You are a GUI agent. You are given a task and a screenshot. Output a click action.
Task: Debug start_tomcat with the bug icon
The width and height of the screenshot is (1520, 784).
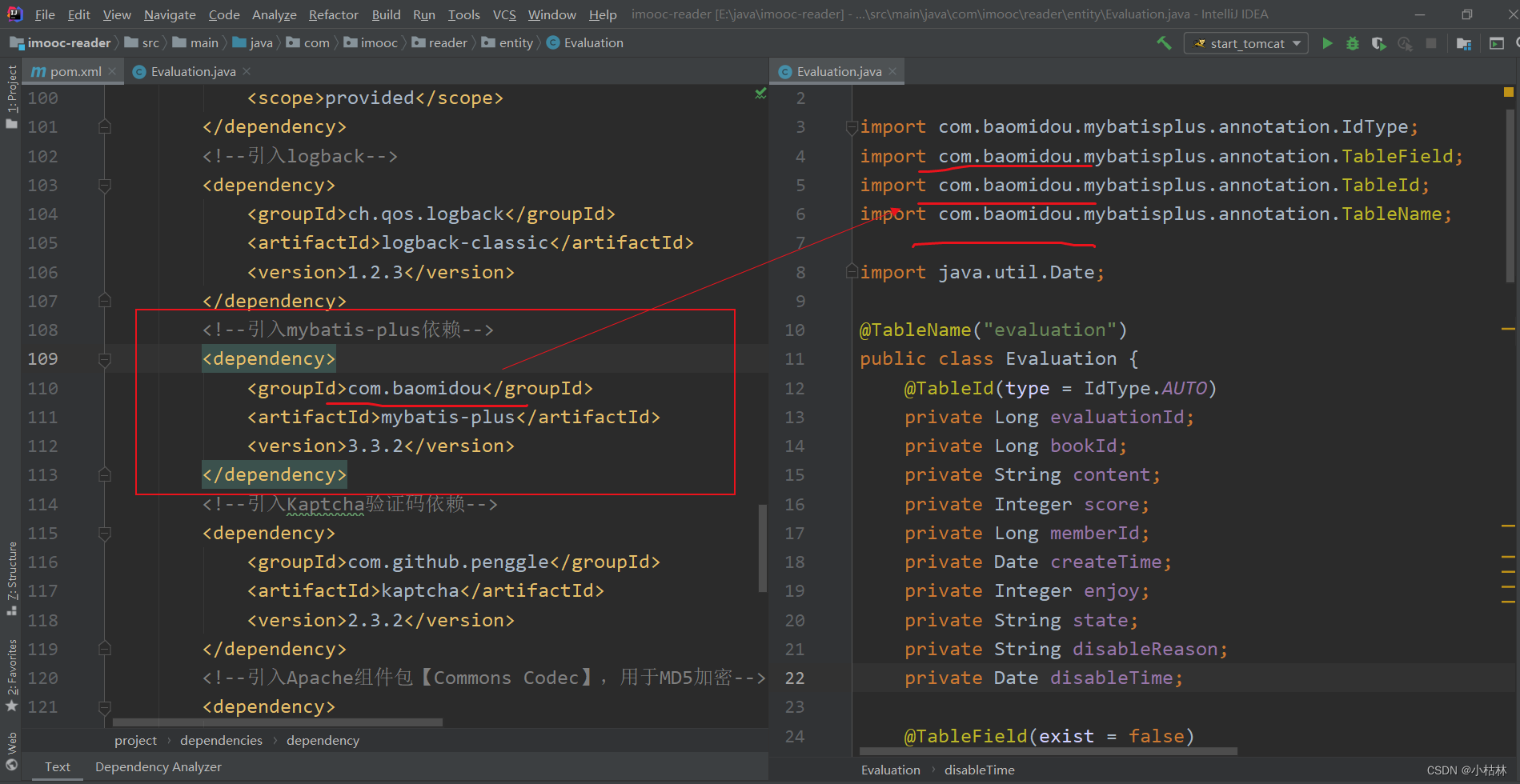click(x=1353, y=43)
